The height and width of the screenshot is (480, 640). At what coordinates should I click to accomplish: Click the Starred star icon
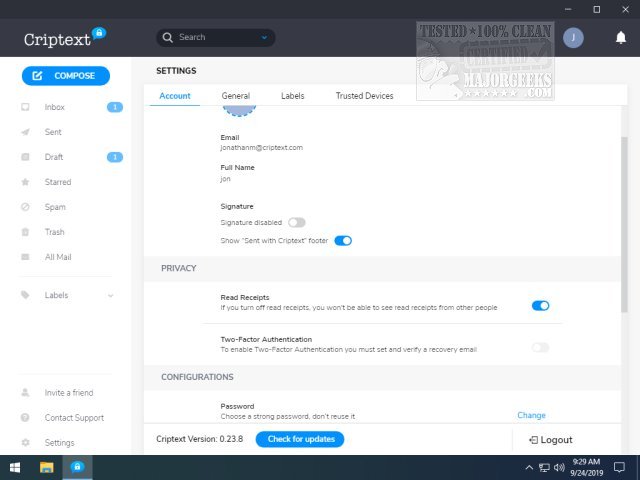pyautogui.click(x=25, y=182)
